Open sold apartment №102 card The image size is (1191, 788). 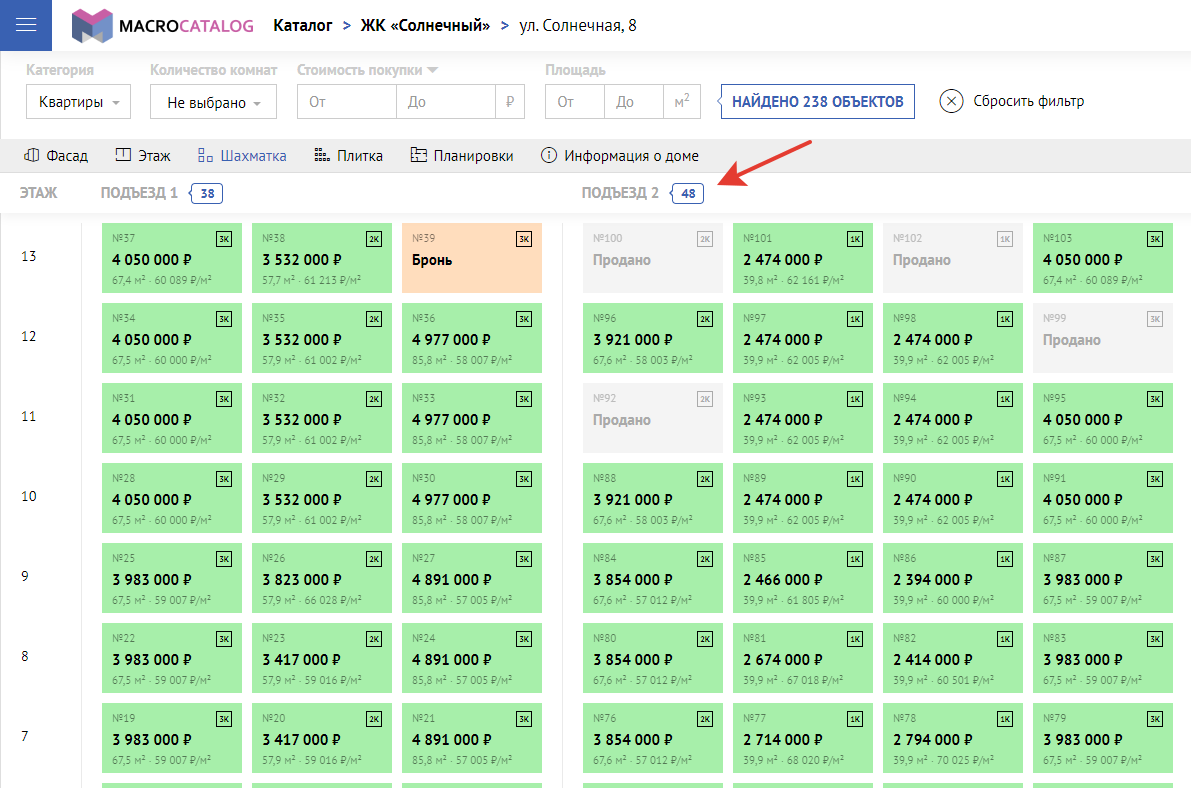(952, 258)
